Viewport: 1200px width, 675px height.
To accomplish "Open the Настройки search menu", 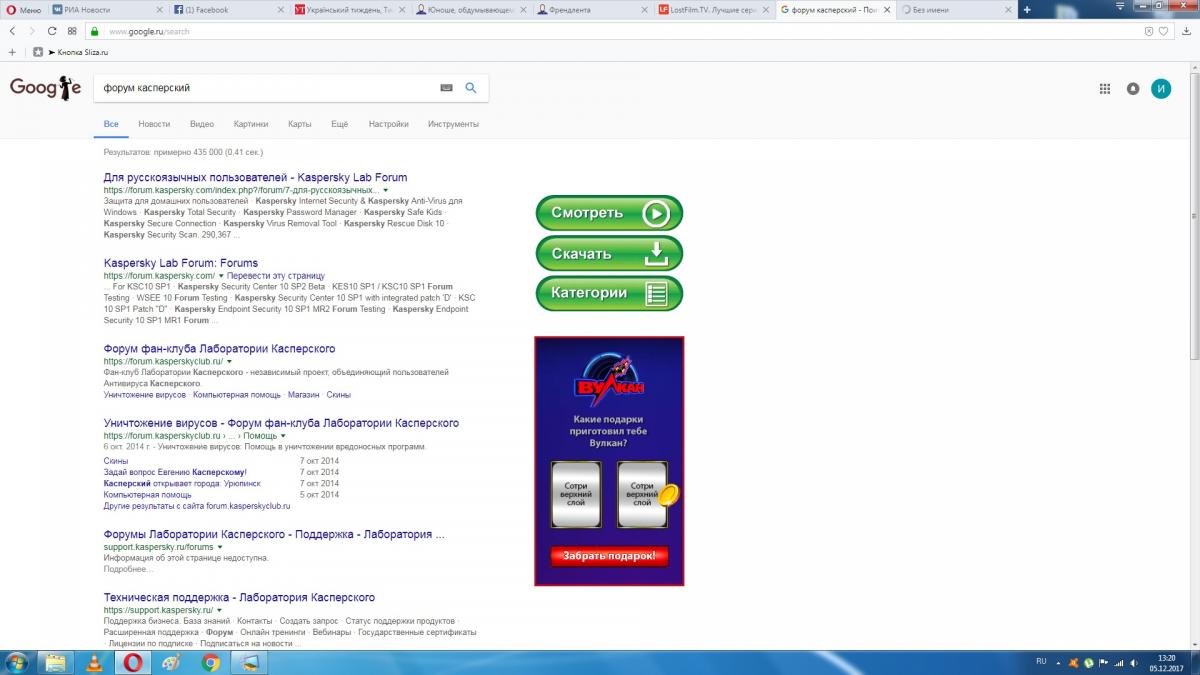I will click(x=388, y=124).
